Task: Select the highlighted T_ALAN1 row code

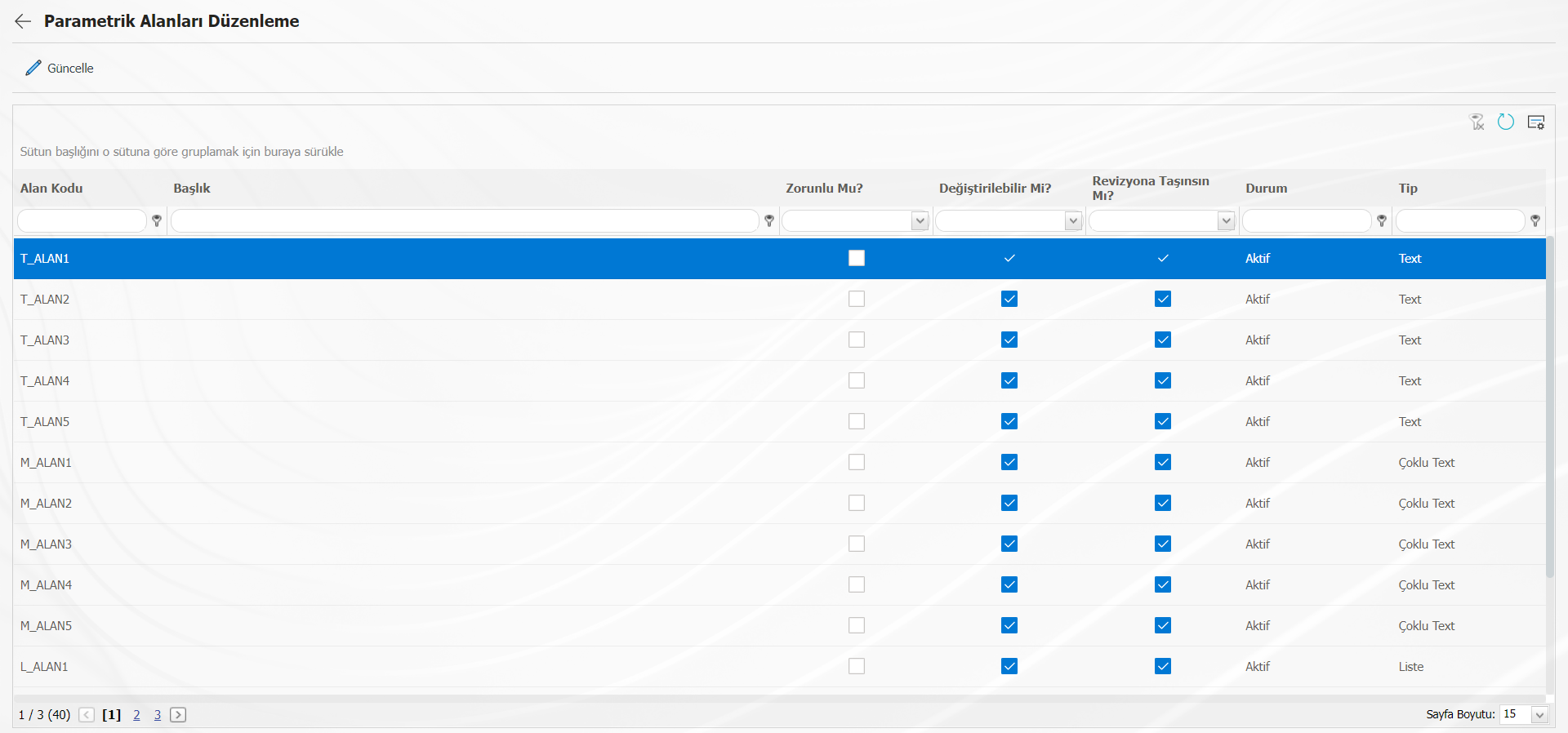Action: pos(45,259)
